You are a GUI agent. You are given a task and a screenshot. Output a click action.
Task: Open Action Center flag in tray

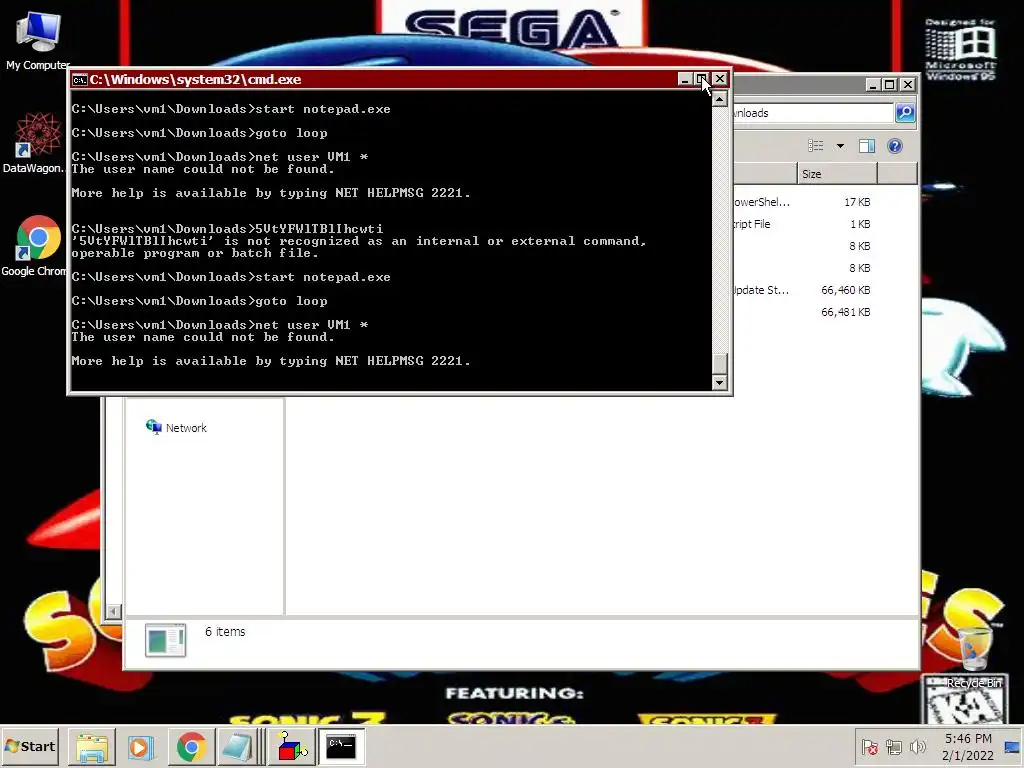pyautogui.click(x=869, y=746)
